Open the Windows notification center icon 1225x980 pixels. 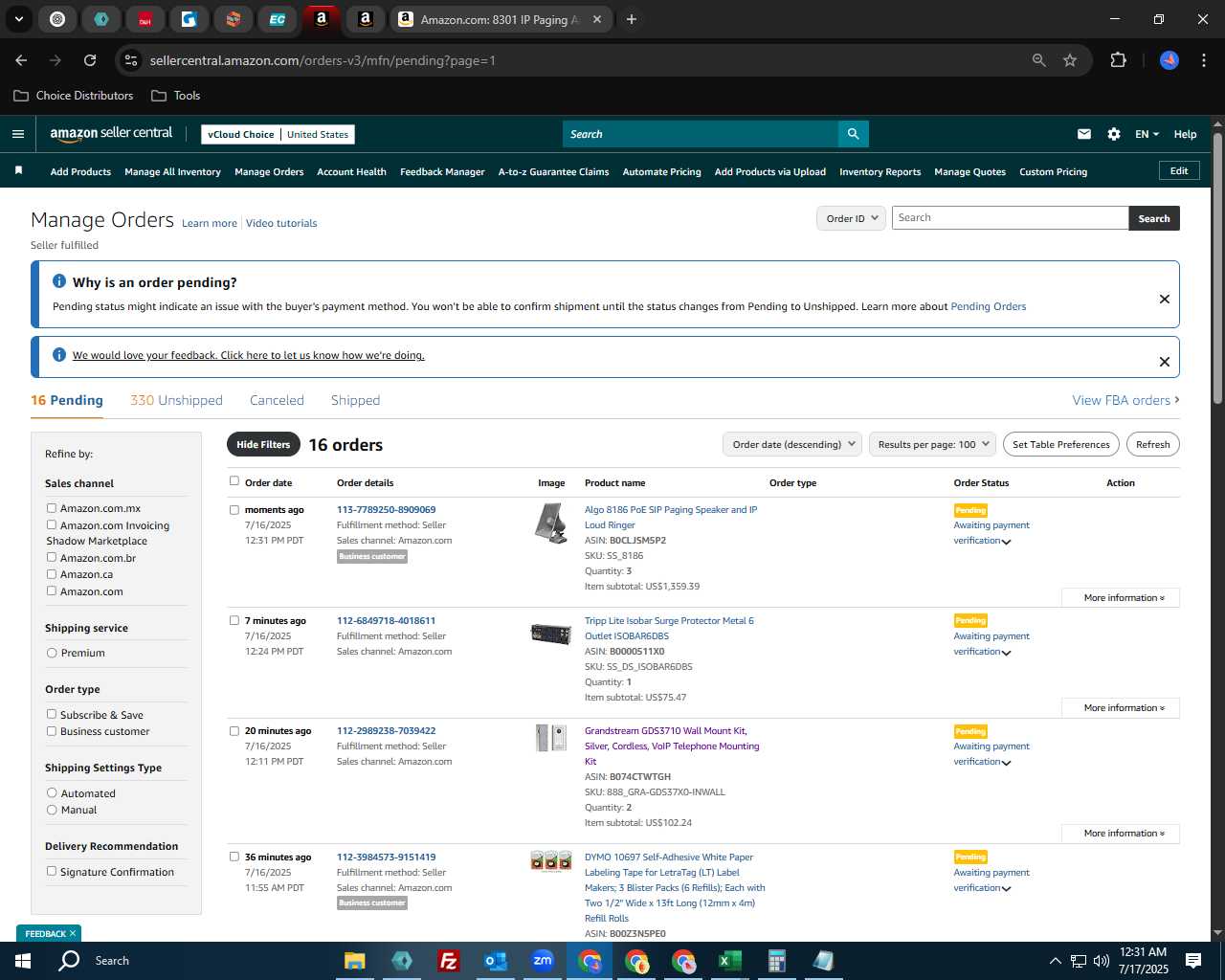coord(1193,961)
